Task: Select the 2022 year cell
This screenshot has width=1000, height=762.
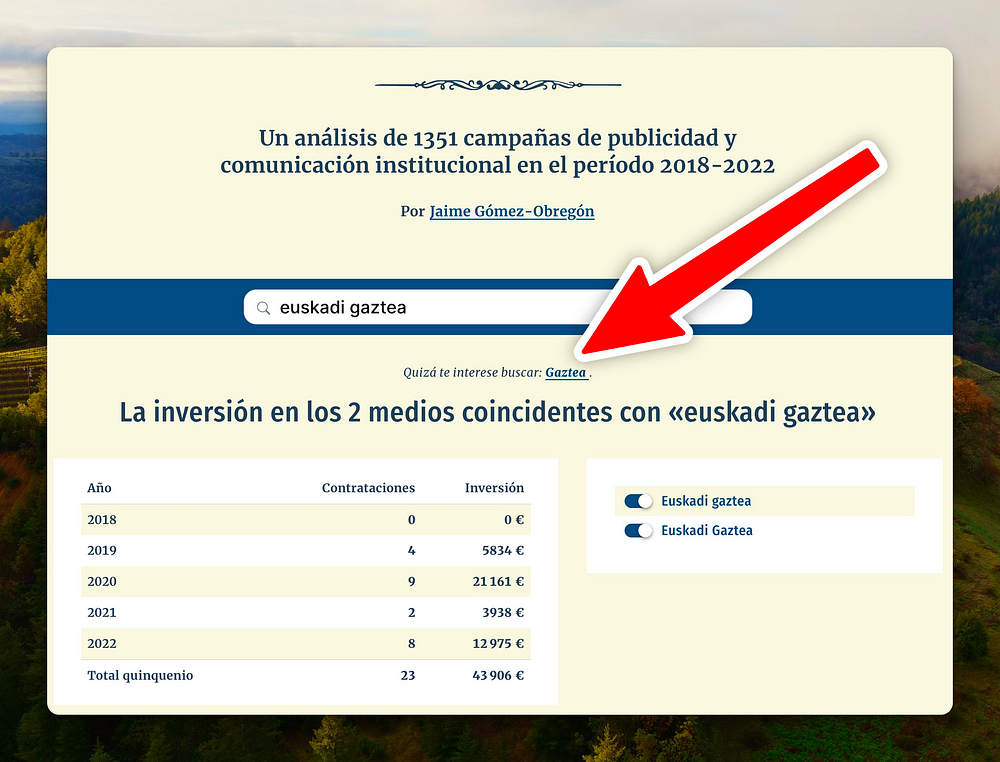Action: (x=102, y=643)
